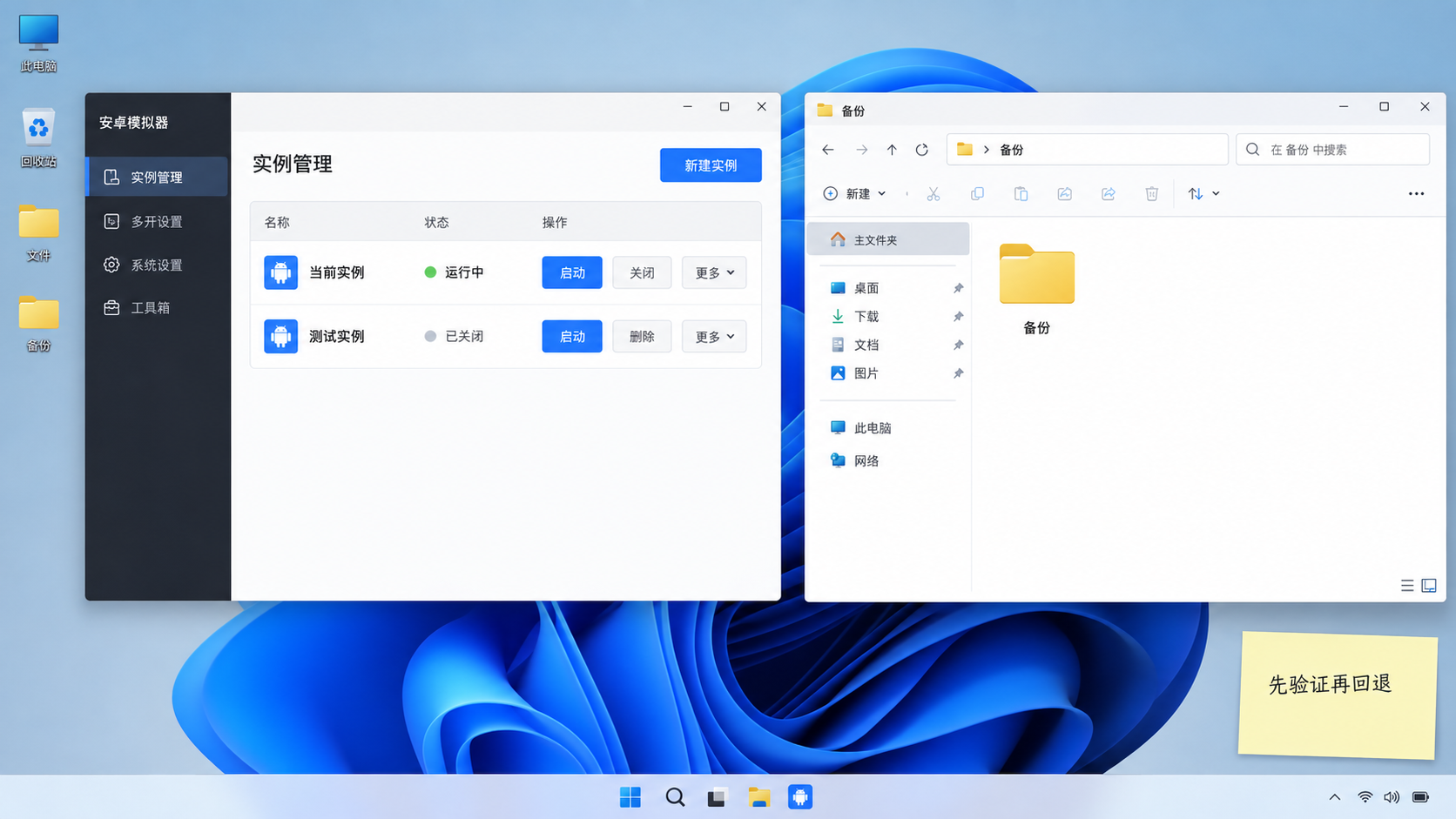Refresh the 备份 explorer window
This screenshot has height=819, width=1456.
tap(922, 150)
